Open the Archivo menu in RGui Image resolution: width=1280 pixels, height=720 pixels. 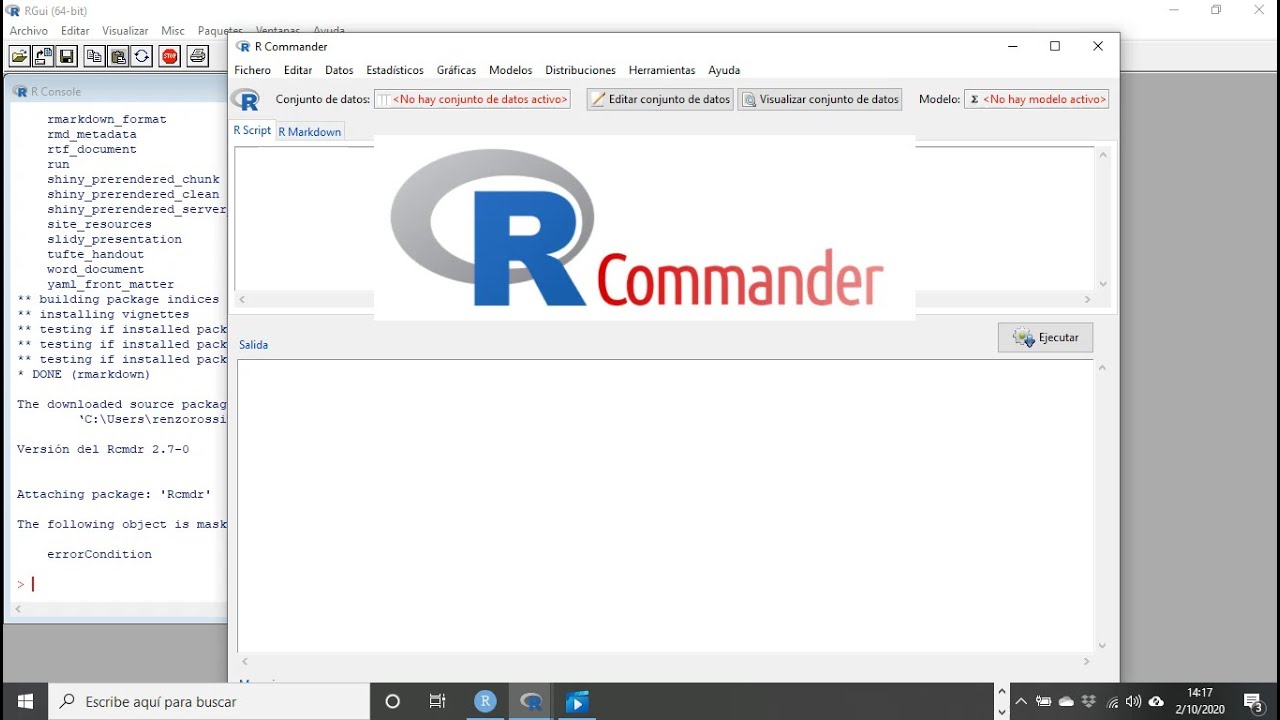click(x=29, y=31)
